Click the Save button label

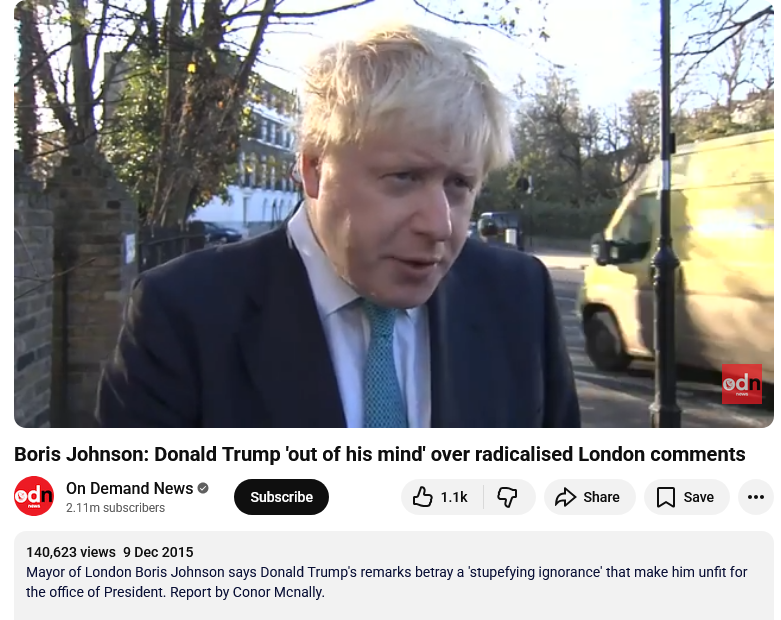[x=698, y=497]
